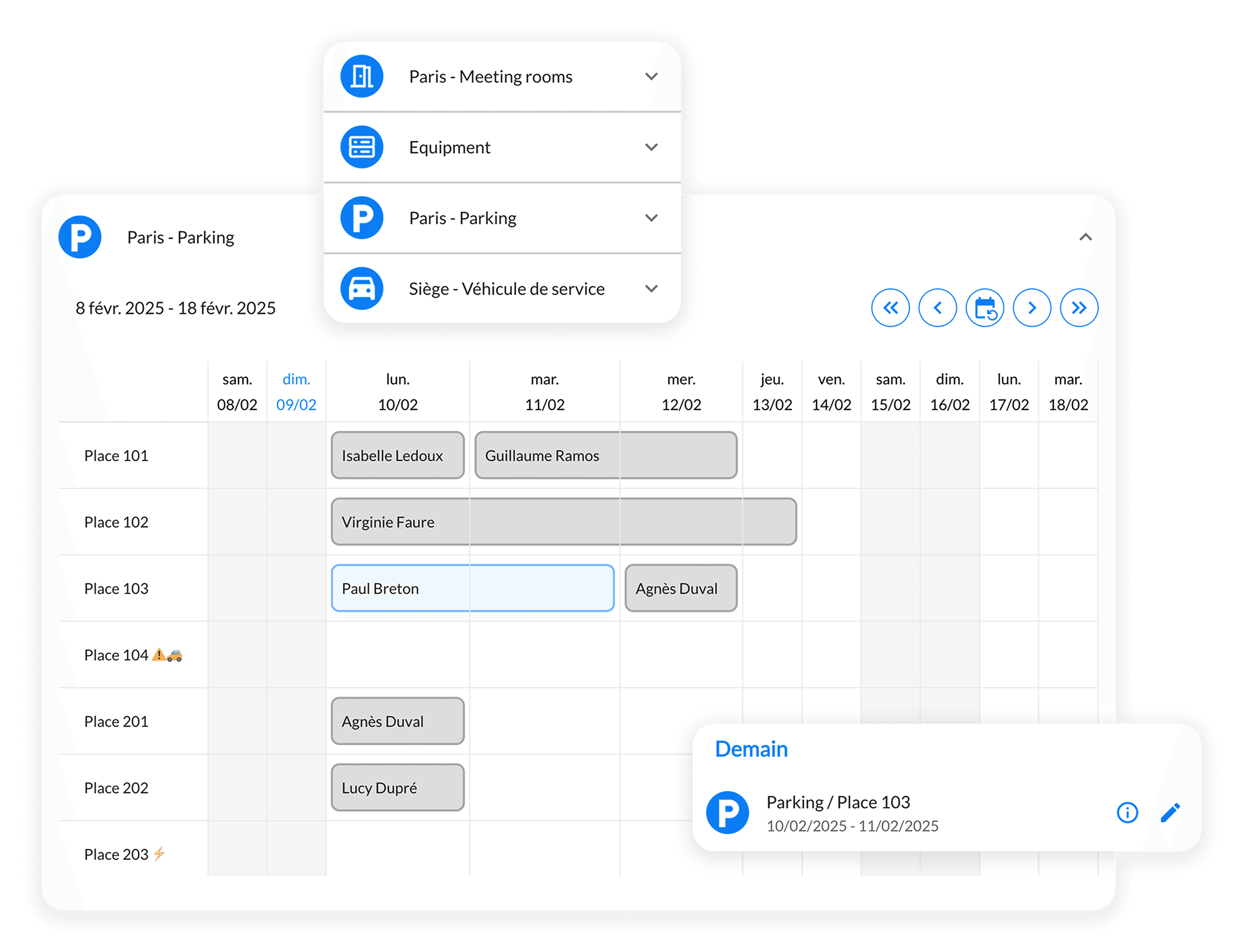Click the Demain link on the reminder card
The image size is (1244, 952).
click(751, 749)
